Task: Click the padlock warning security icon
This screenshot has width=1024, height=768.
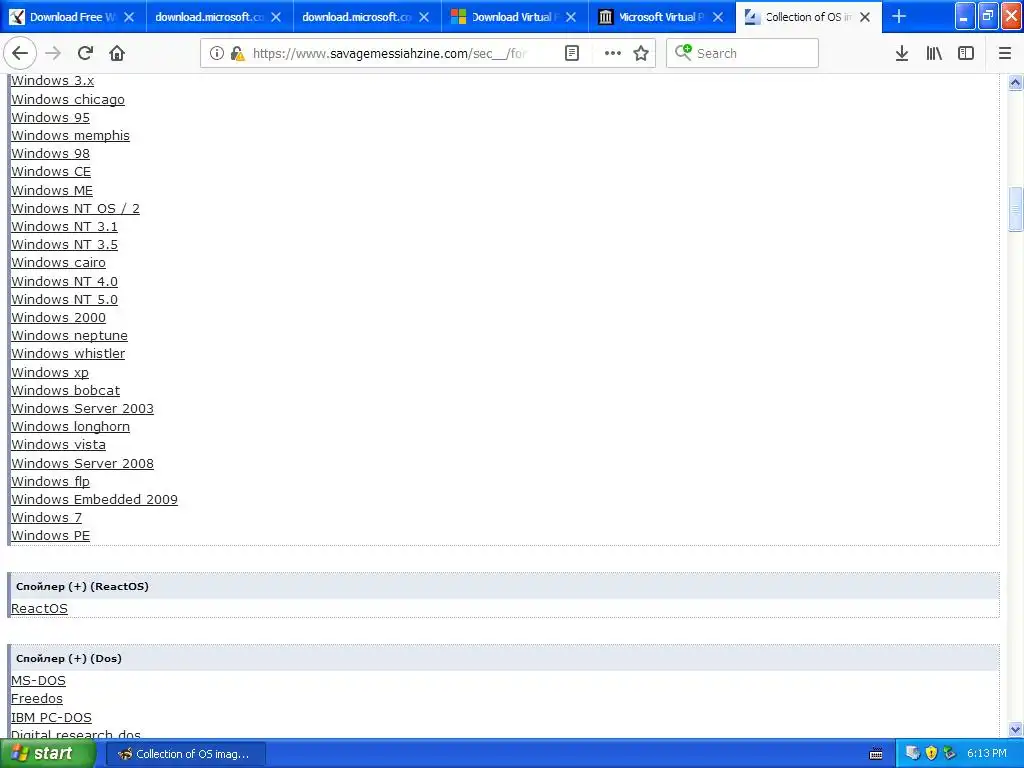Action: coord(237,53)
